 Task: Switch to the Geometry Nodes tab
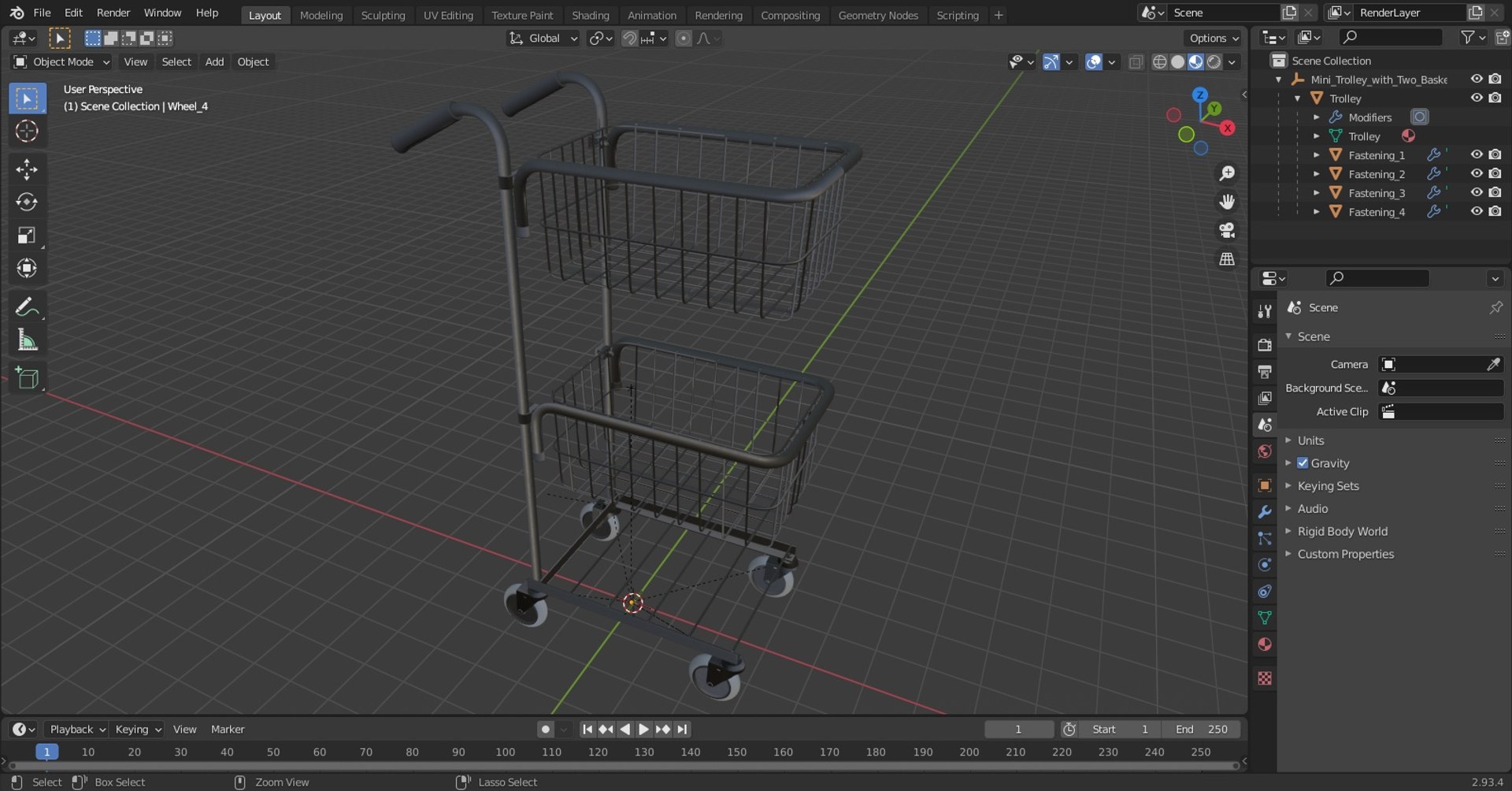(878, 15)
